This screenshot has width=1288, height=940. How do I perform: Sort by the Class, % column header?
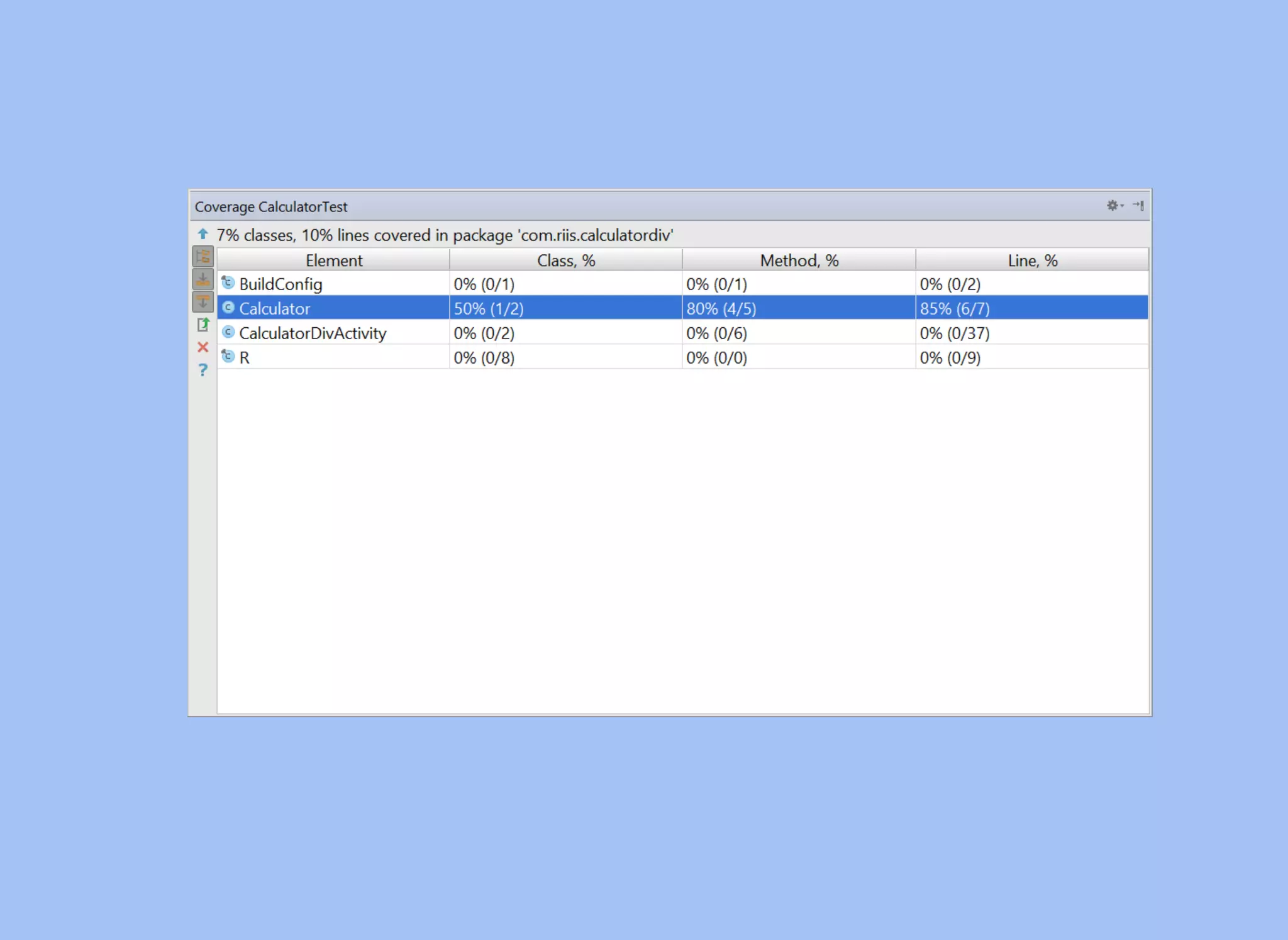pos(565,260)
